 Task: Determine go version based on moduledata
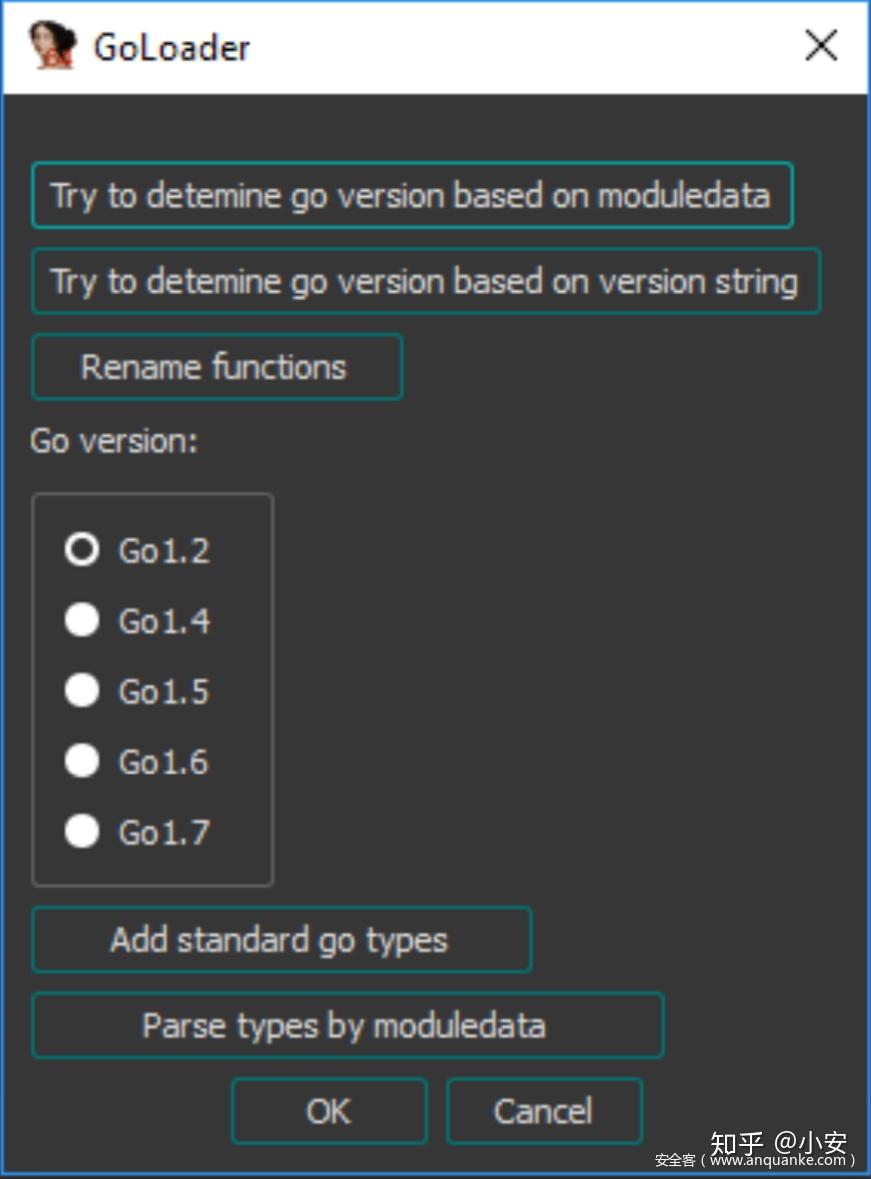412,195
